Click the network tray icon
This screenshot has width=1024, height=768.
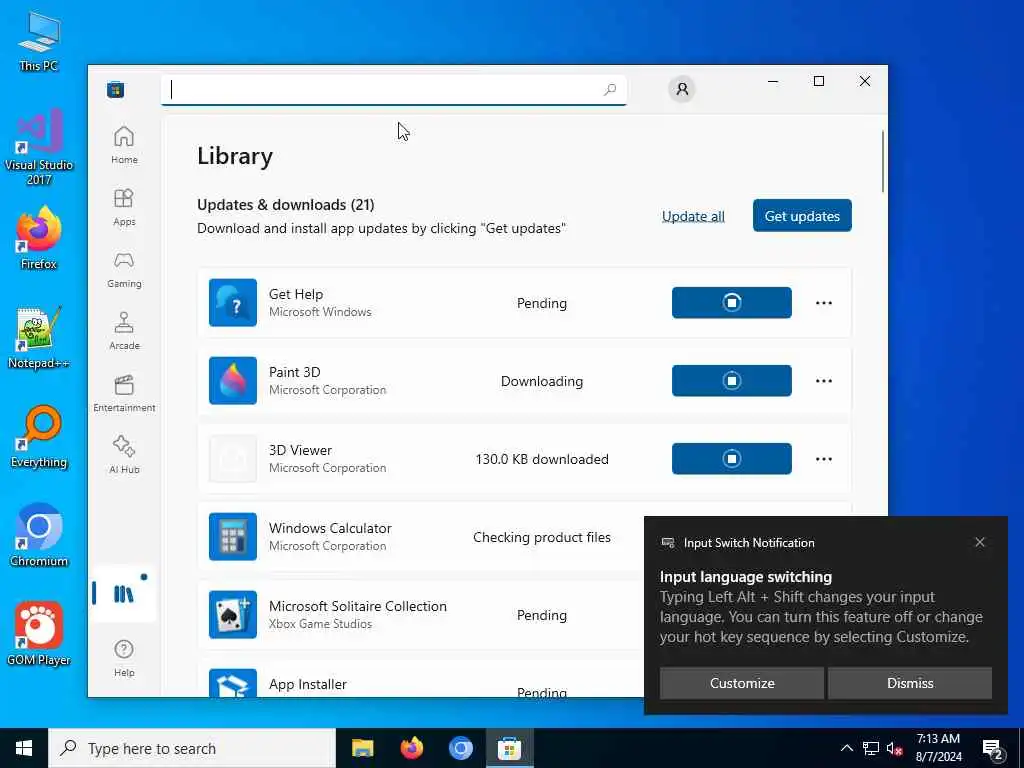point(871,748)
